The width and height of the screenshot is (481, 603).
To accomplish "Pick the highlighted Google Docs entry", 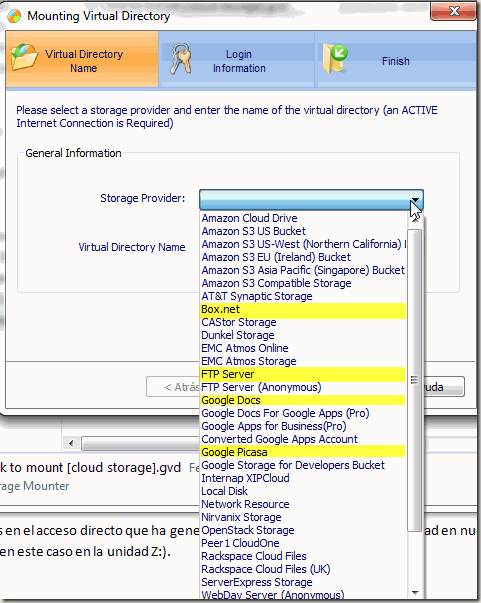I will 303,400.
